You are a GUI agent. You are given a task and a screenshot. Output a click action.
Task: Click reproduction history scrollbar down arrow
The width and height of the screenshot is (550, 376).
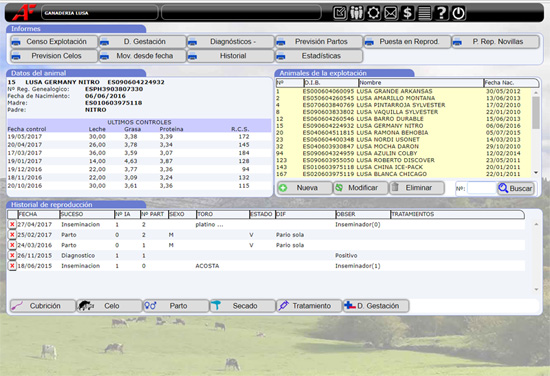[x=536, y=289]
